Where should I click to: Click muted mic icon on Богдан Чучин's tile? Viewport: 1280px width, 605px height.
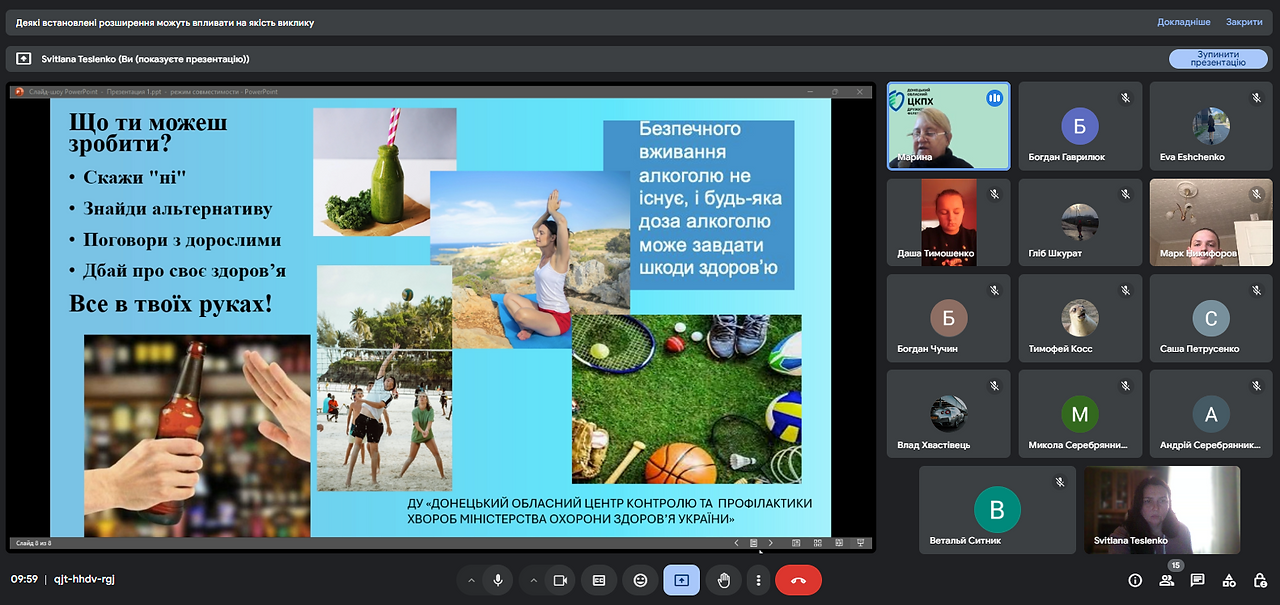click(x=994, y=290)
